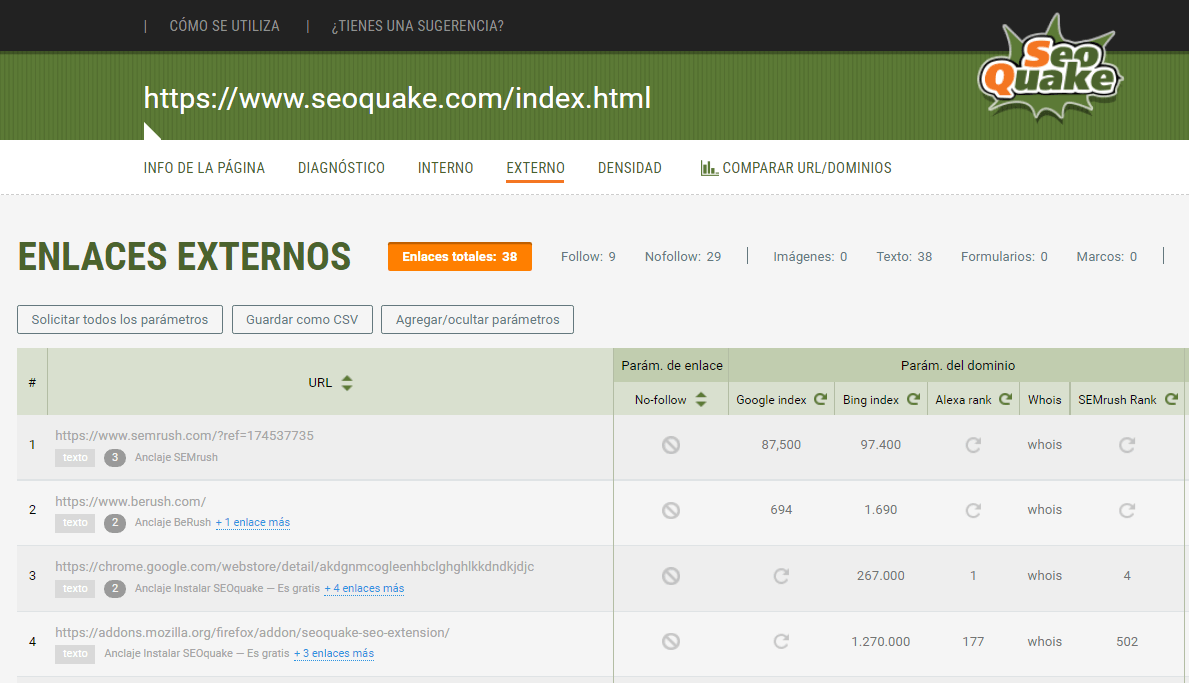This screenshot has height=683, width=1189.
Task: Refresh the Bing index column data
Action: [x=912, y=398]
